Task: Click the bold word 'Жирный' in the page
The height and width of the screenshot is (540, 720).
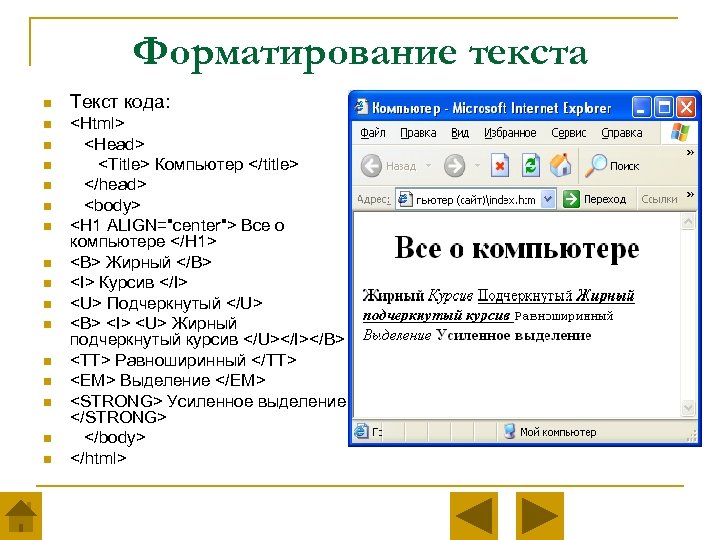Action: click(394, 296)
